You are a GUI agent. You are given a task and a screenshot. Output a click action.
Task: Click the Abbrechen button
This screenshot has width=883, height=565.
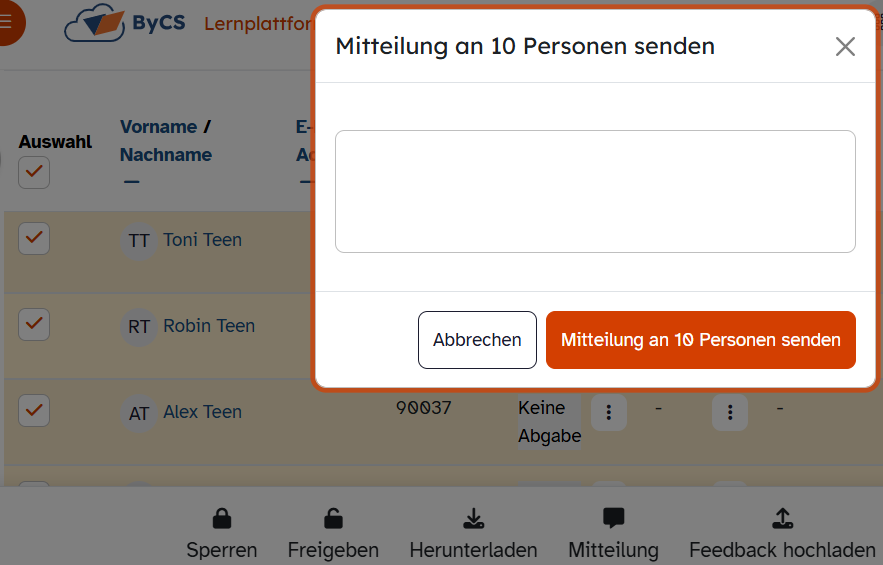pos(477,340)
